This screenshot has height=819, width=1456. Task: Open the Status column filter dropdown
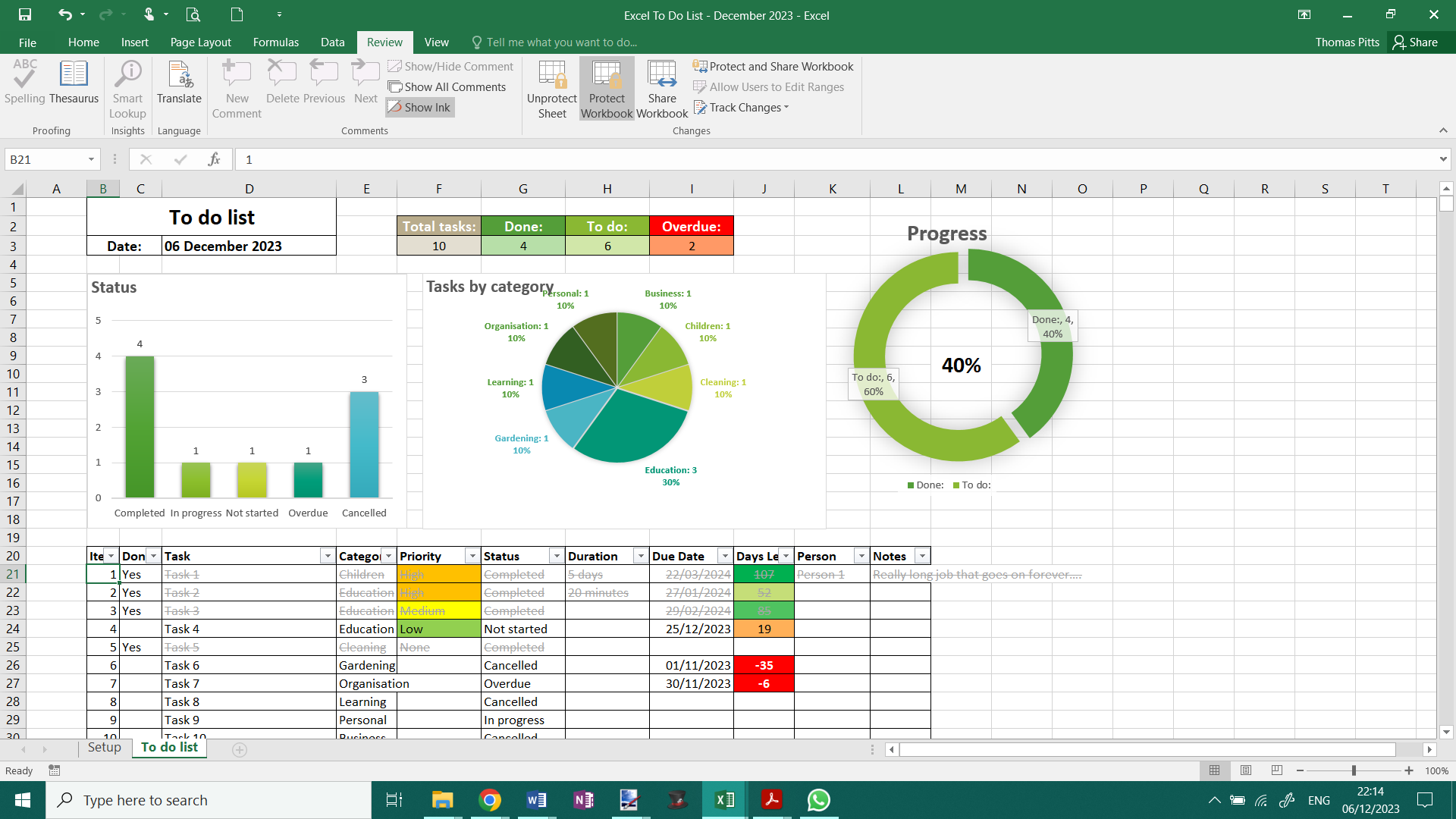(556, 556)
